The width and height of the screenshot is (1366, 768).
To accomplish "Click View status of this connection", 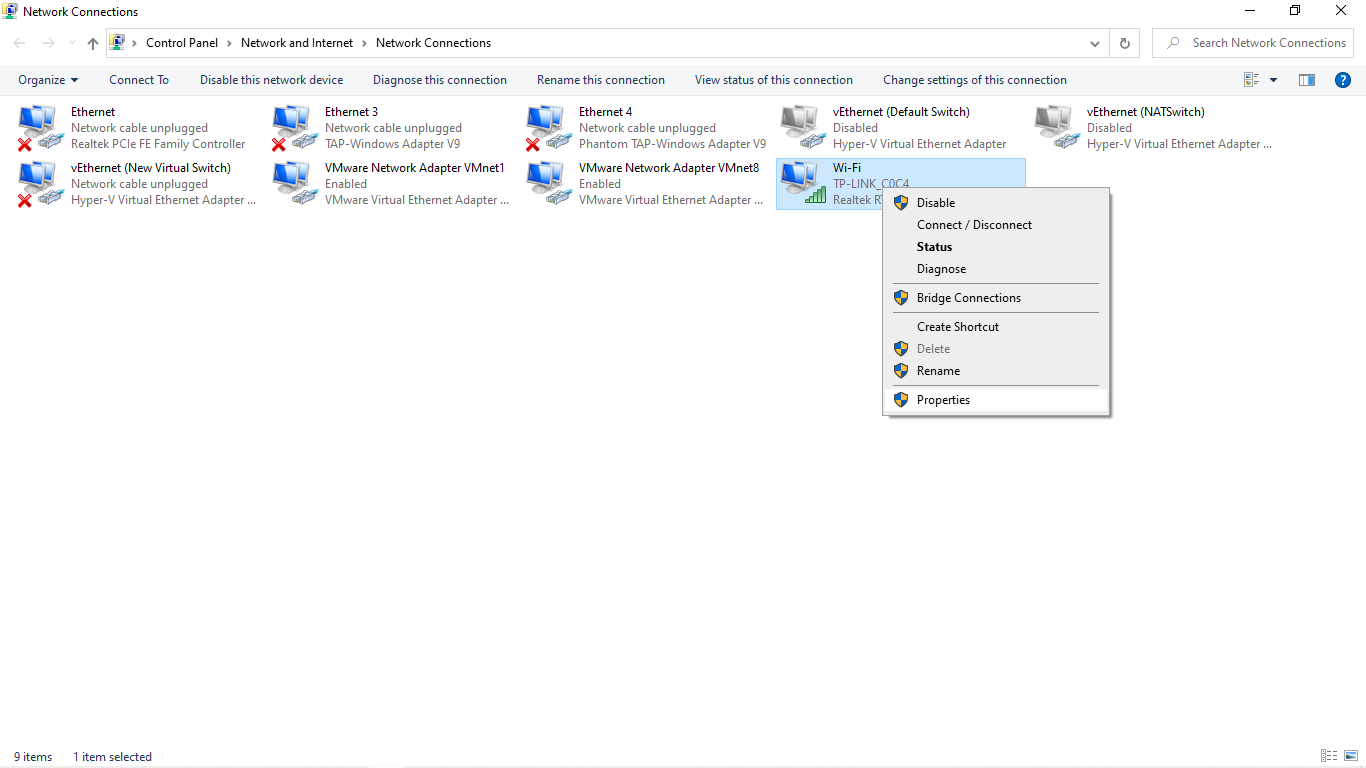I will coord(774,80).
